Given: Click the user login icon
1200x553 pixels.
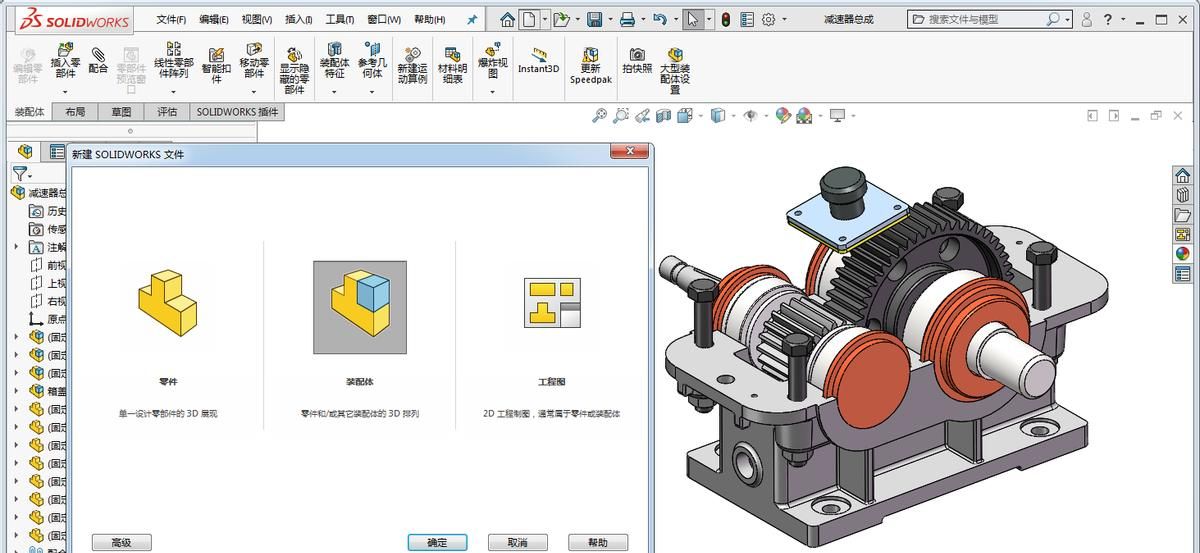Looking at the screenshot, I should (x=1086, y=19).
